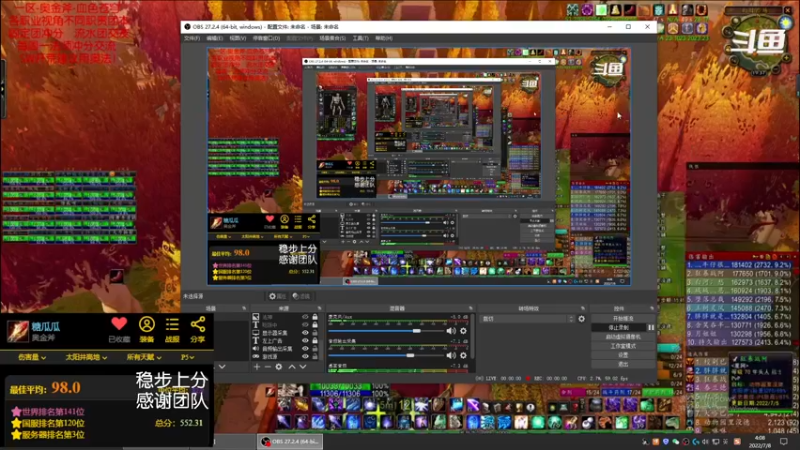Open OBS 设置 settings button
800x450 pixels.
pos(623,355)
